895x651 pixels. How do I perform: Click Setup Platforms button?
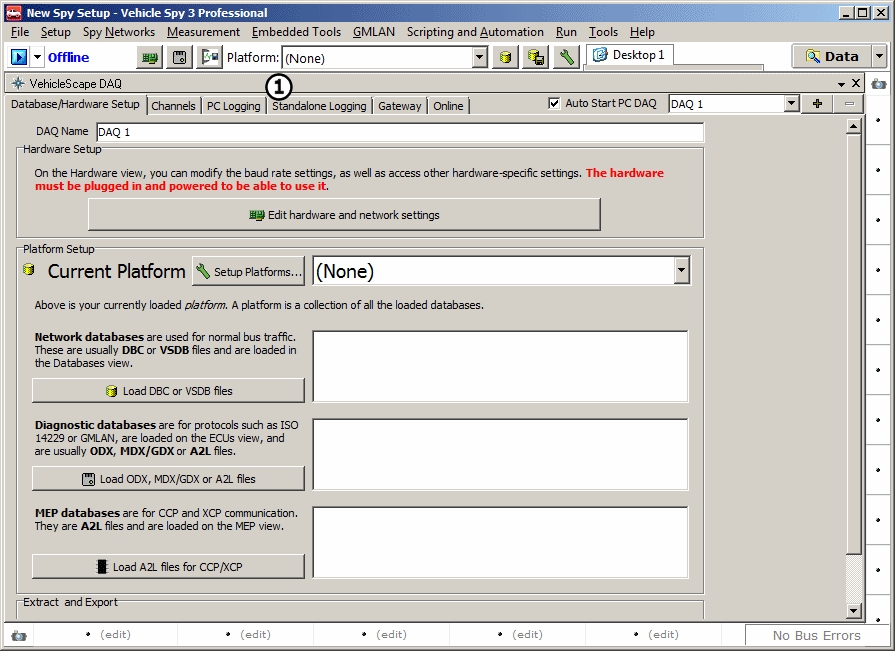(x=248, y=271)
